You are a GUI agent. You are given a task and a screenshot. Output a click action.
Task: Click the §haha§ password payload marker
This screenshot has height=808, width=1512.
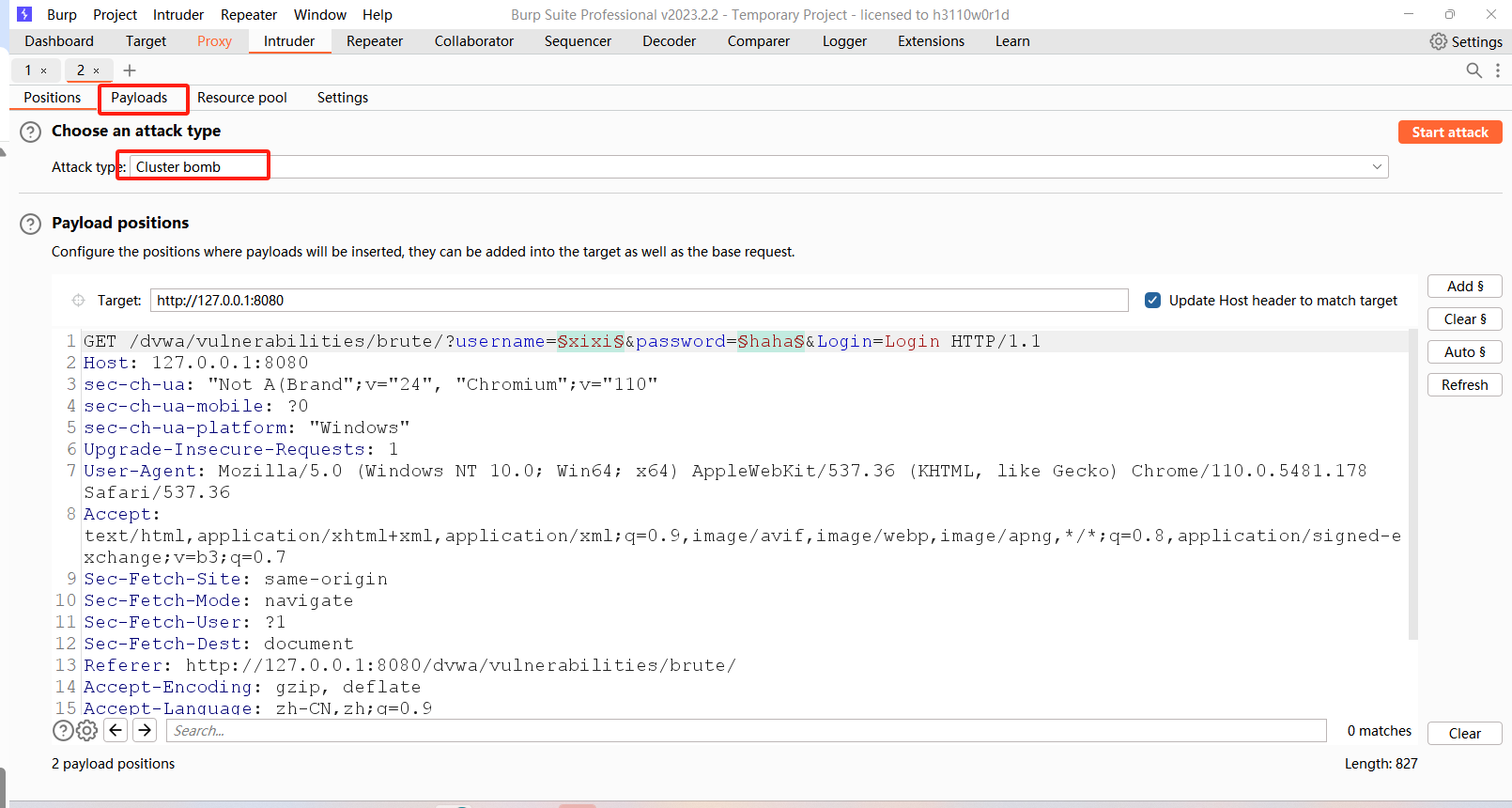[x=771, y=341]
